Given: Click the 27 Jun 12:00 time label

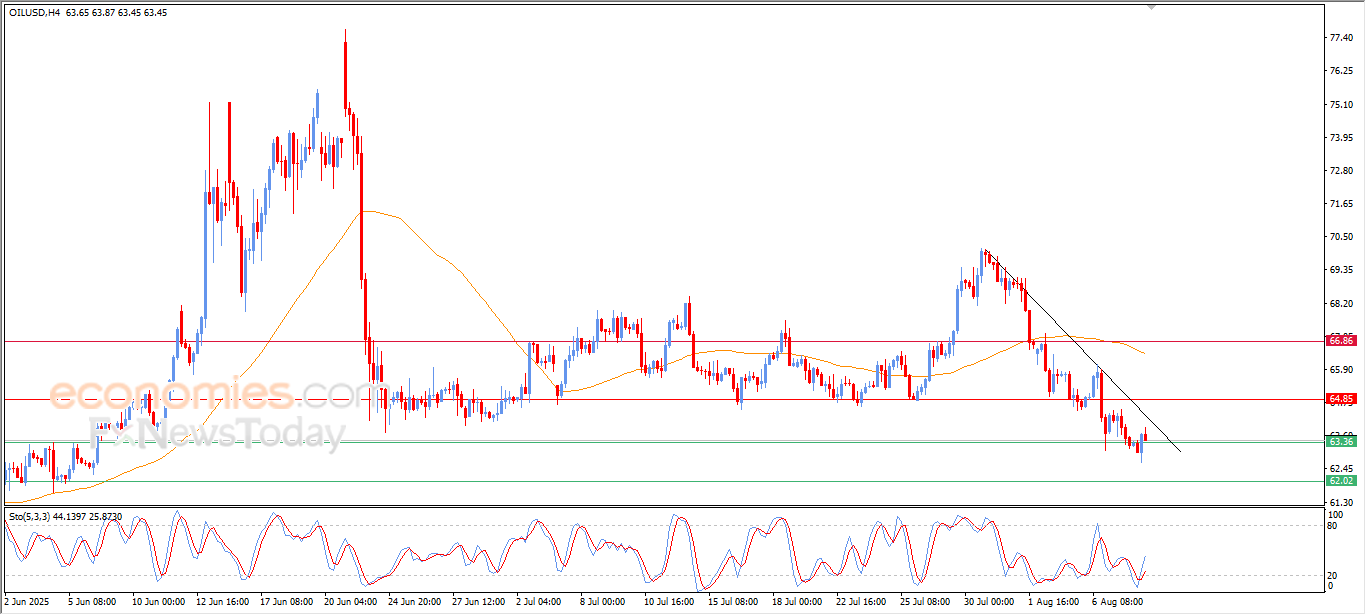Looking at the screenshot, I should (x=481, y=602).
